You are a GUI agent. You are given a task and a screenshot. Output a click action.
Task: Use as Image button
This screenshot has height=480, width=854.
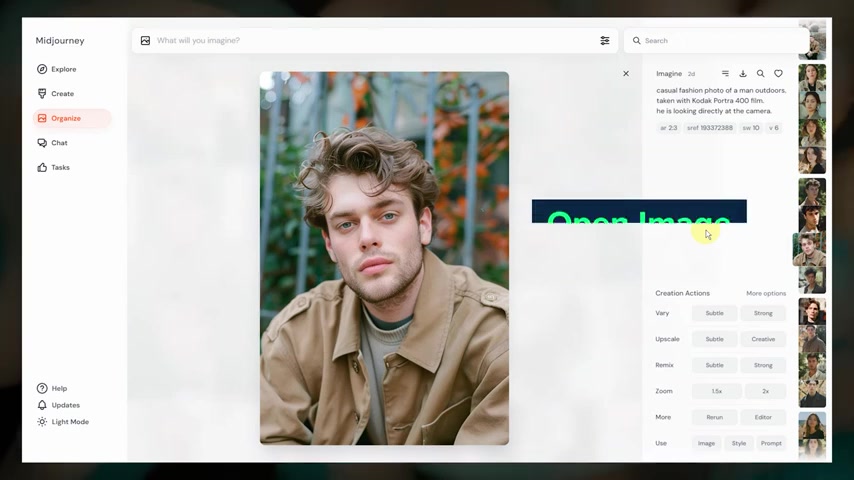pyautogui.click(x=706, y=443)
